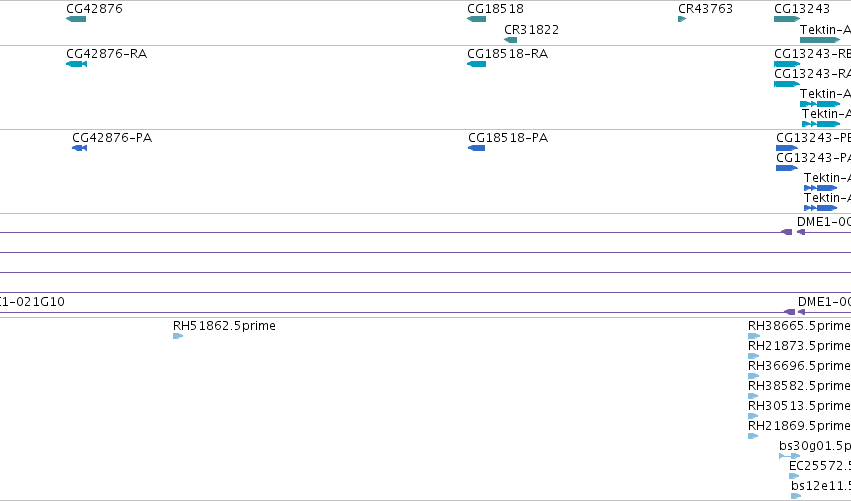Click the CG42876-RA transcript glyph

pos(77,64)
